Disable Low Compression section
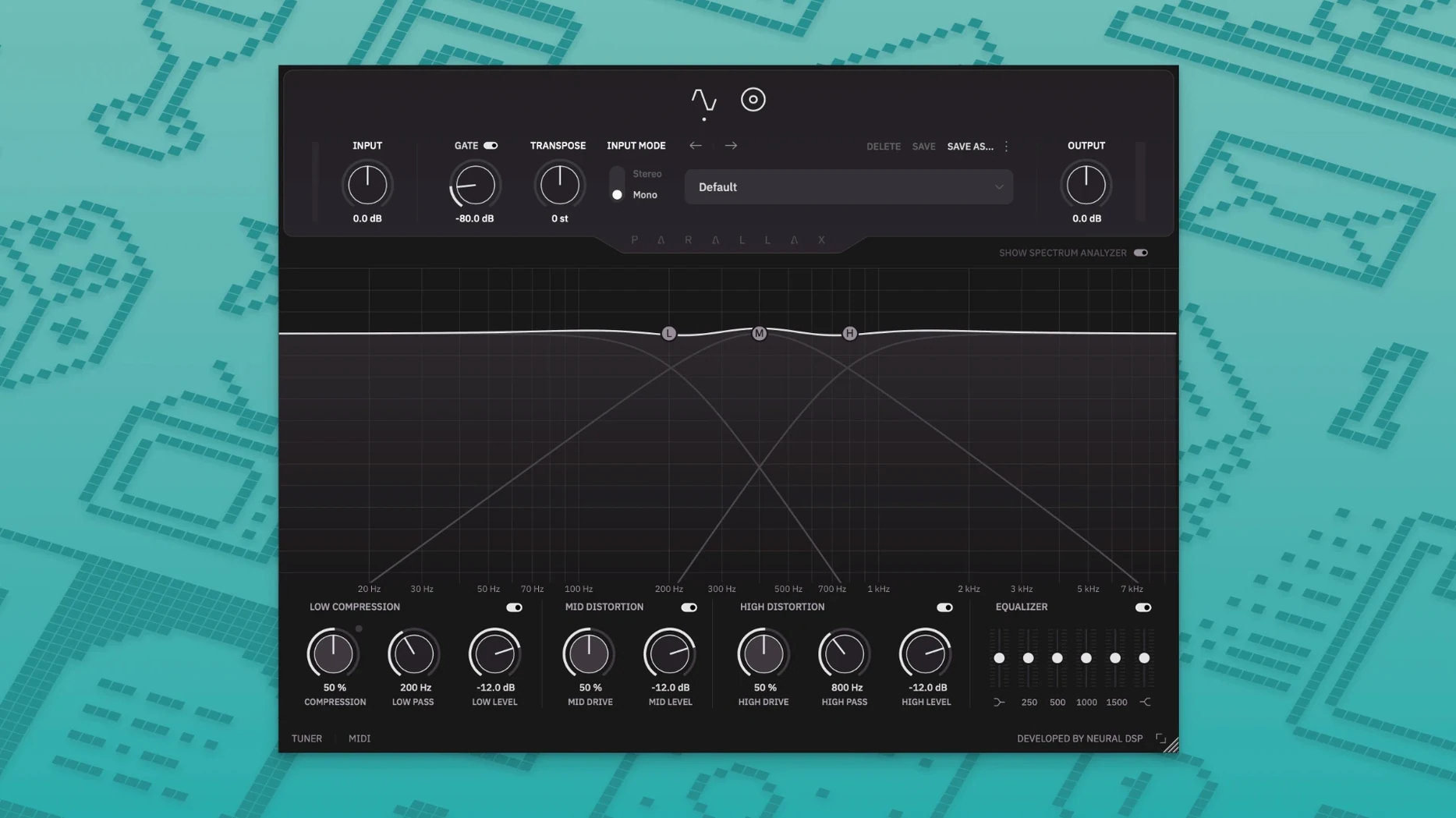 (514, 607)
